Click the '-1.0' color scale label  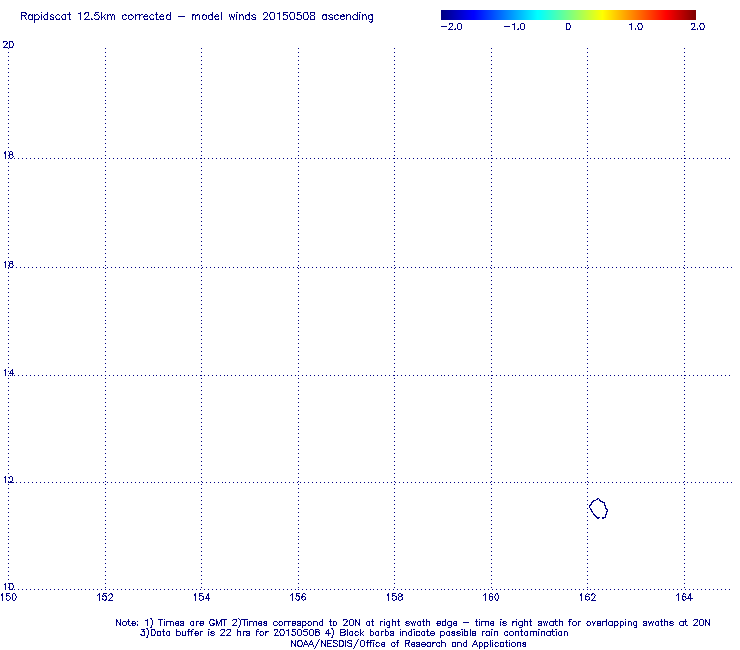(x=514, y=27)
